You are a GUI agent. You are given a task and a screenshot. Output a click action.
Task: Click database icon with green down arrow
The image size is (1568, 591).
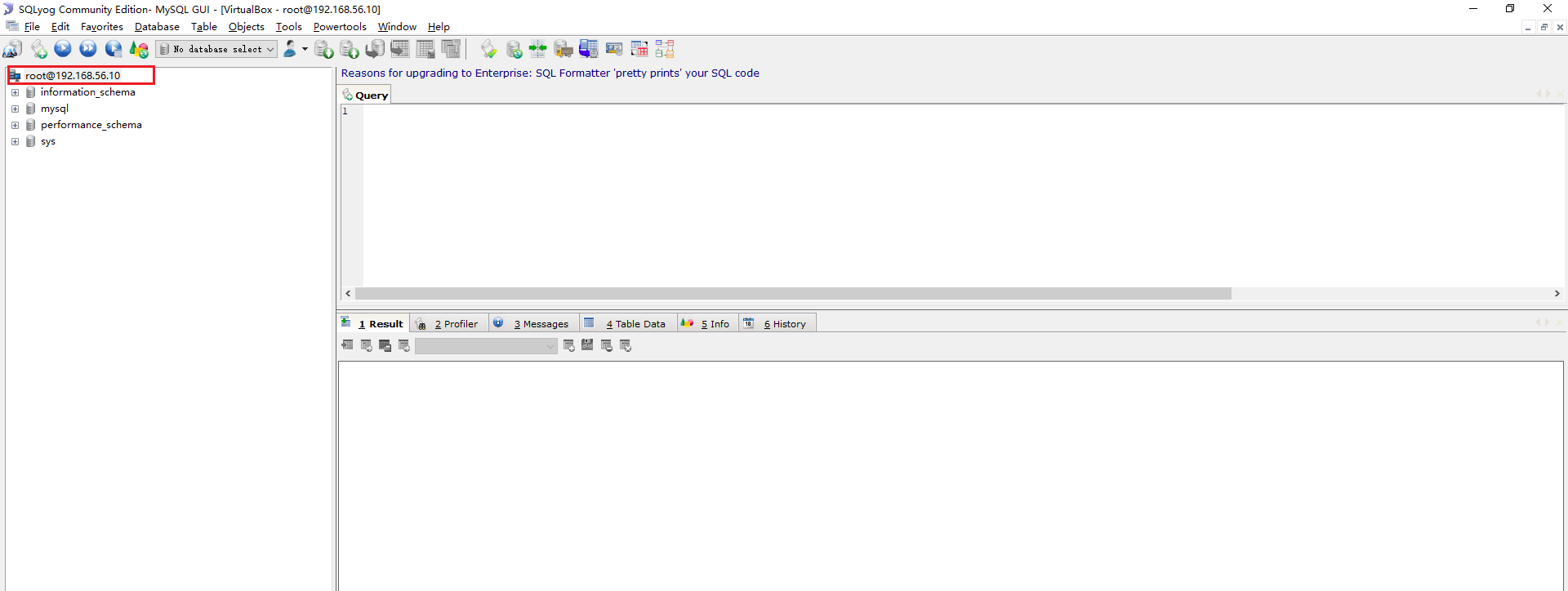pyautogui.click(x=324, y=49)
